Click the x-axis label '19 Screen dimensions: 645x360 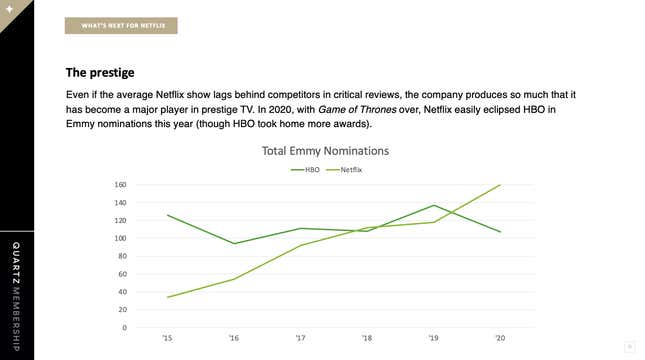(434, 338)
